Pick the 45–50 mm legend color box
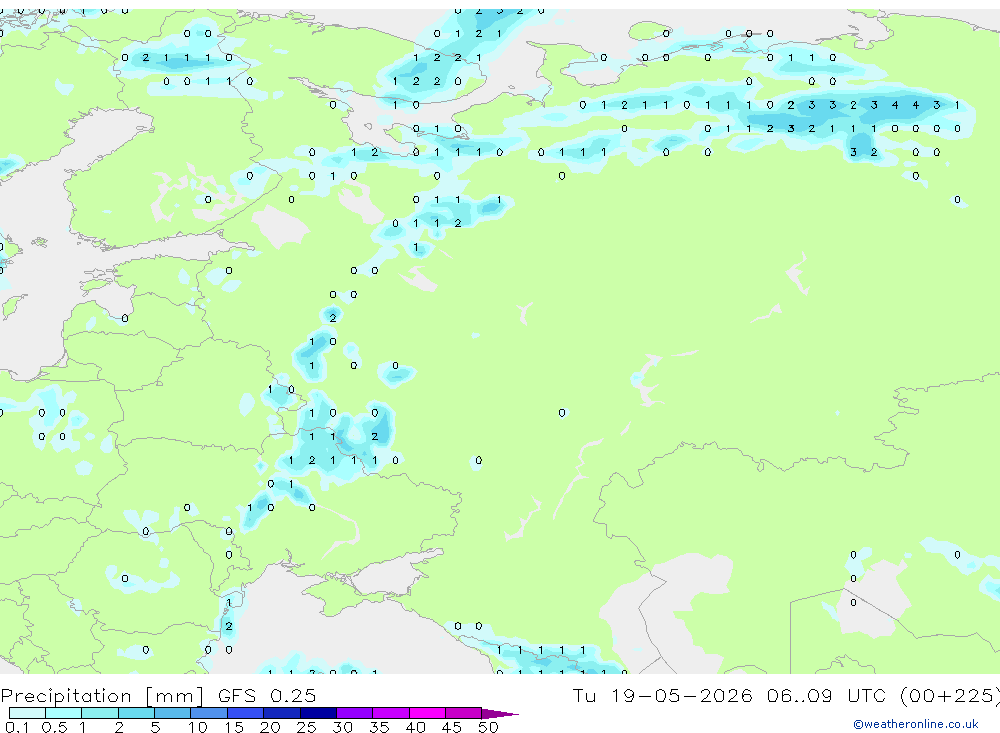This screenshot has width=1000, height=733. coord(464,713)
